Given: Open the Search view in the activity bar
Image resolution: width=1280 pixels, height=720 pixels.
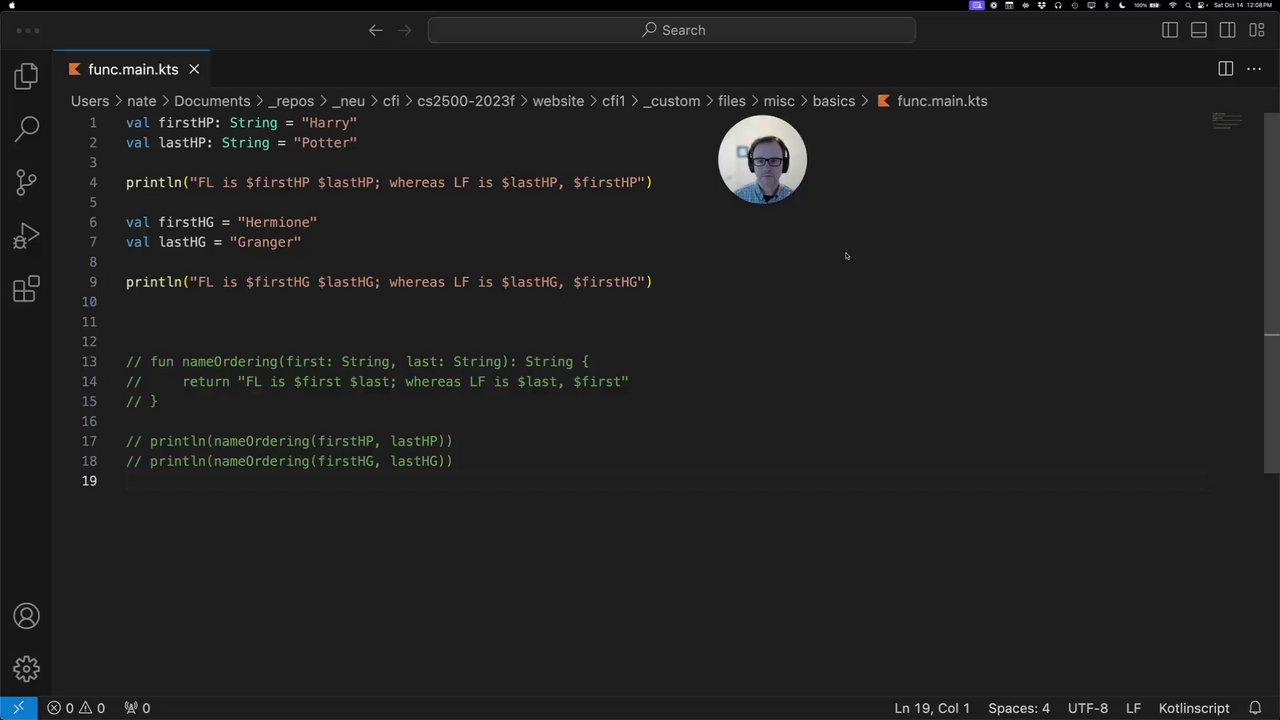Looking at the screenshot, I should [27, 128].
